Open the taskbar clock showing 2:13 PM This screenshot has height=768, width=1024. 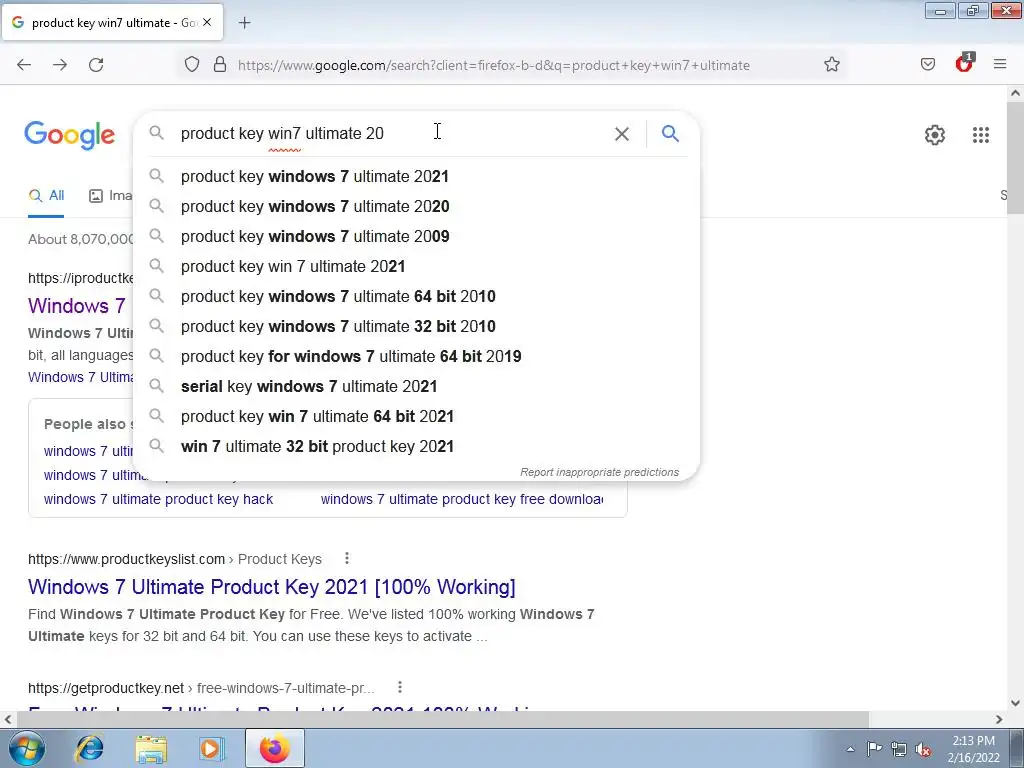click(974, 749)
